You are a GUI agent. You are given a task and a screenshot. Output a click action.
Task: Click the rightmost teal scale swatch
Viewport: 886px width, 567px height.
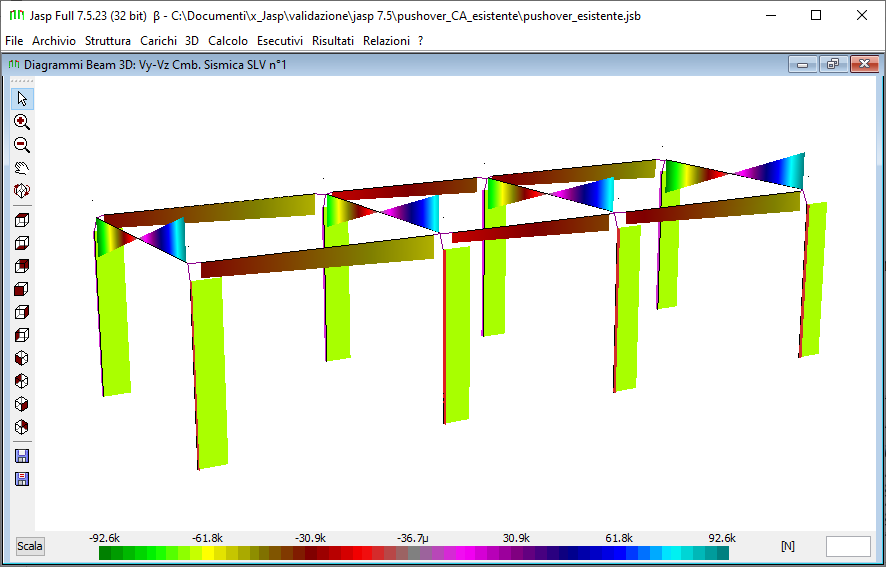(723, 552)
